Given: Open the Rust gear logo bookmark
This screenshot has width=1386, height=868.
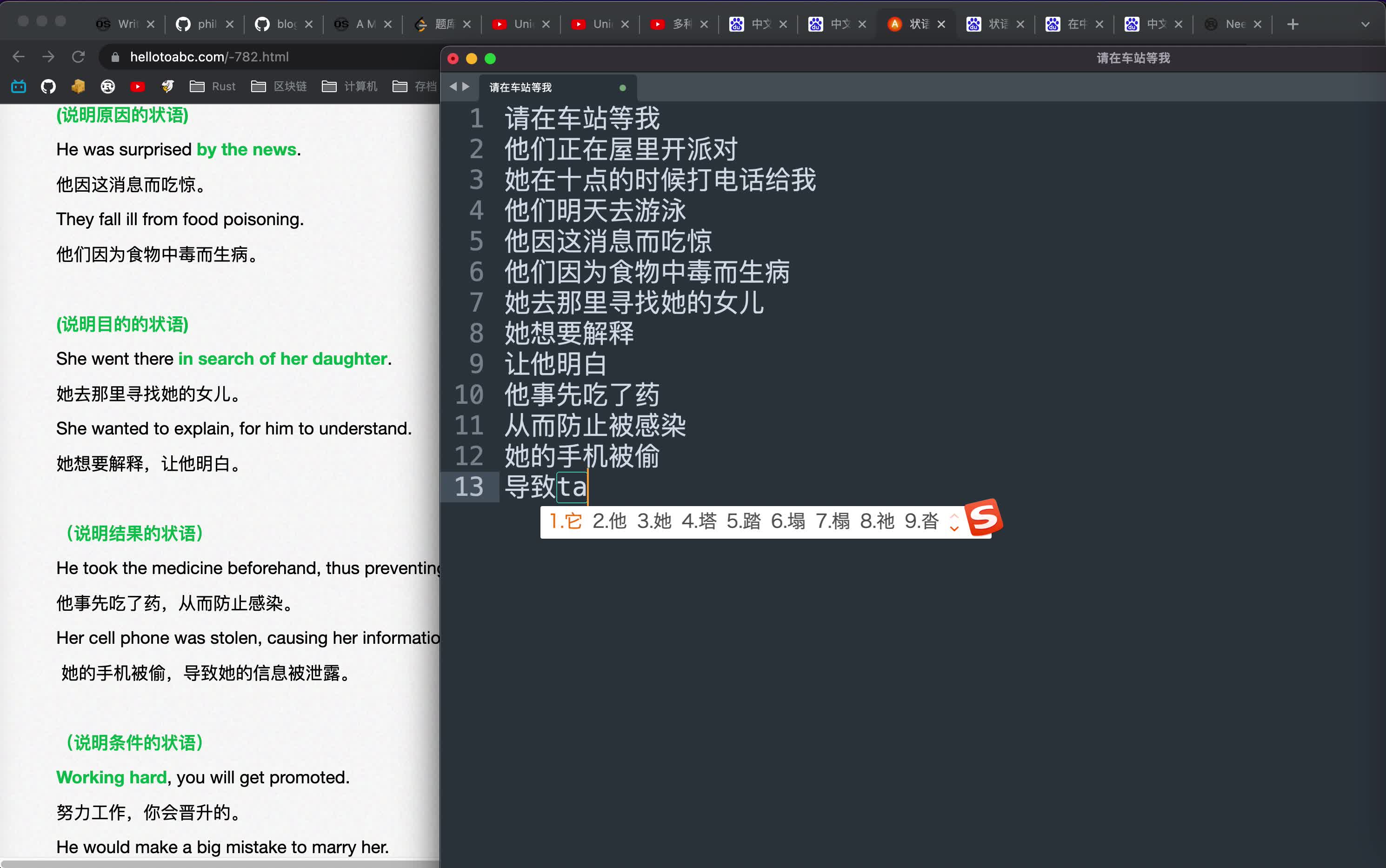Looking at the screenshot, I should pos(108,86).
